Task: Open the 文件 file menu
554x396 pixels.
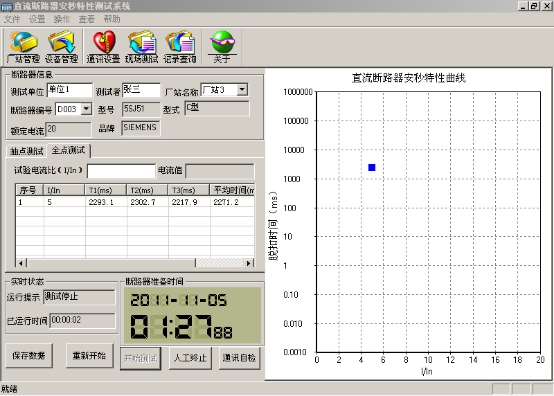Action: pos(12,19)
